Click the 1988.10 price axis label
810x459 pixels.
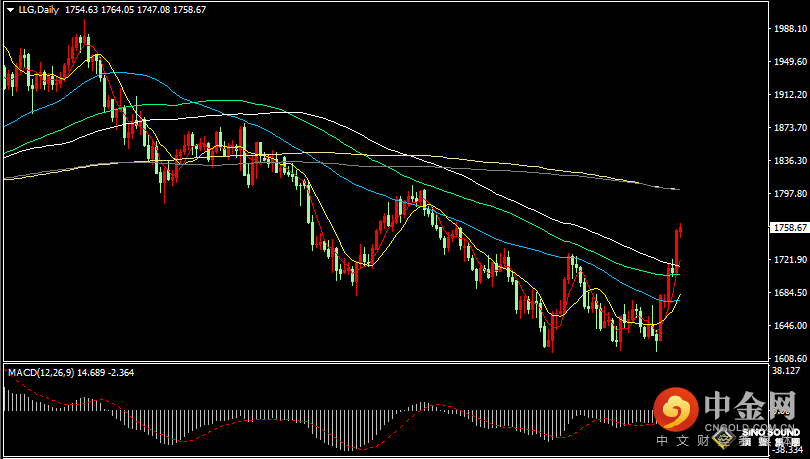790,28
